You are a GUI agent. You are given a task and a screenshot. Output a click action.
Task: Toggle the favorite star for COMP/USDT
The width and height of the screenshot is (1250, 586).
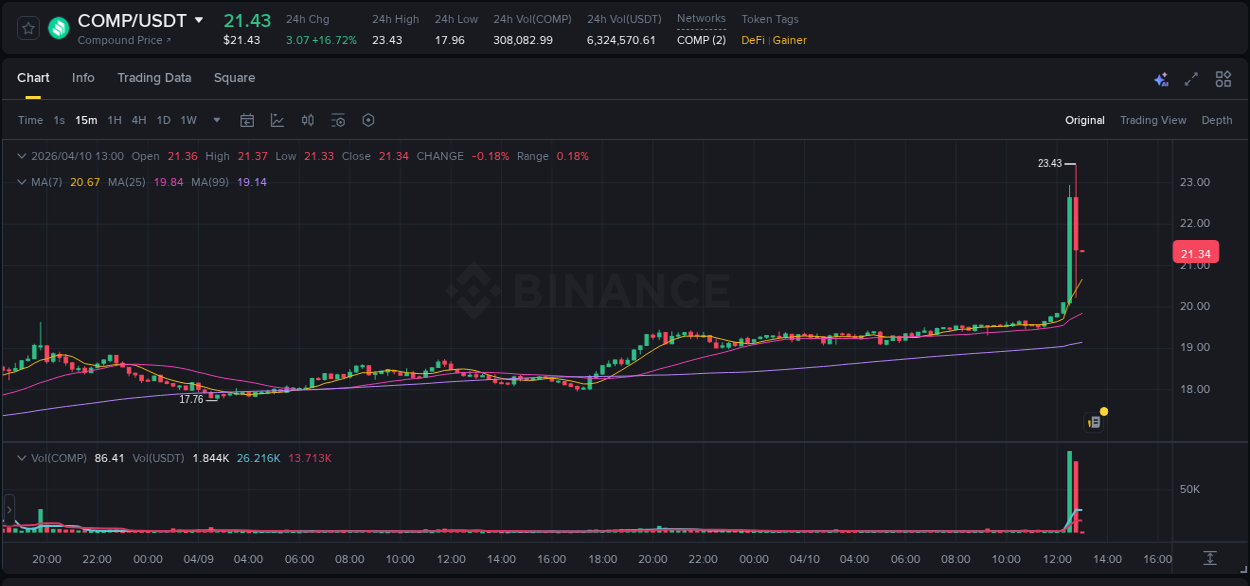click(28, 28)
